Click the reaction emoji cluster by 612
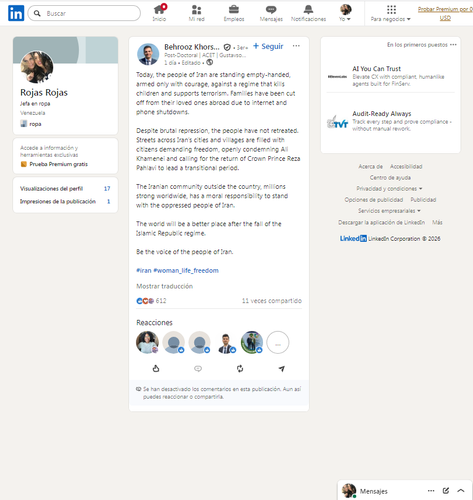This screenshot has height=500, width=473. click(x=145, y=301)
